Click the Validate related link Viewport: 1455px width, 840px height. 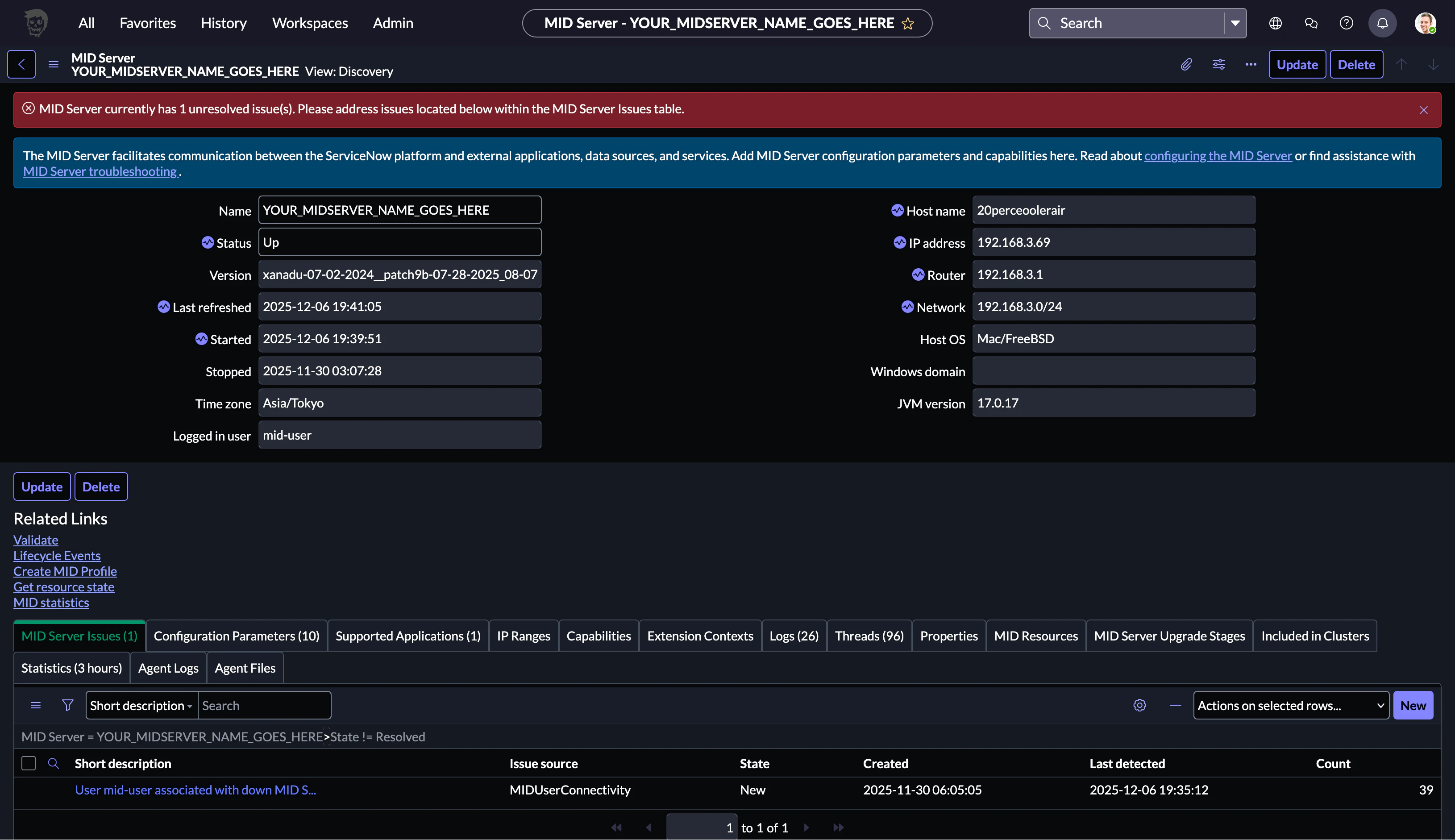pos(36,540)
